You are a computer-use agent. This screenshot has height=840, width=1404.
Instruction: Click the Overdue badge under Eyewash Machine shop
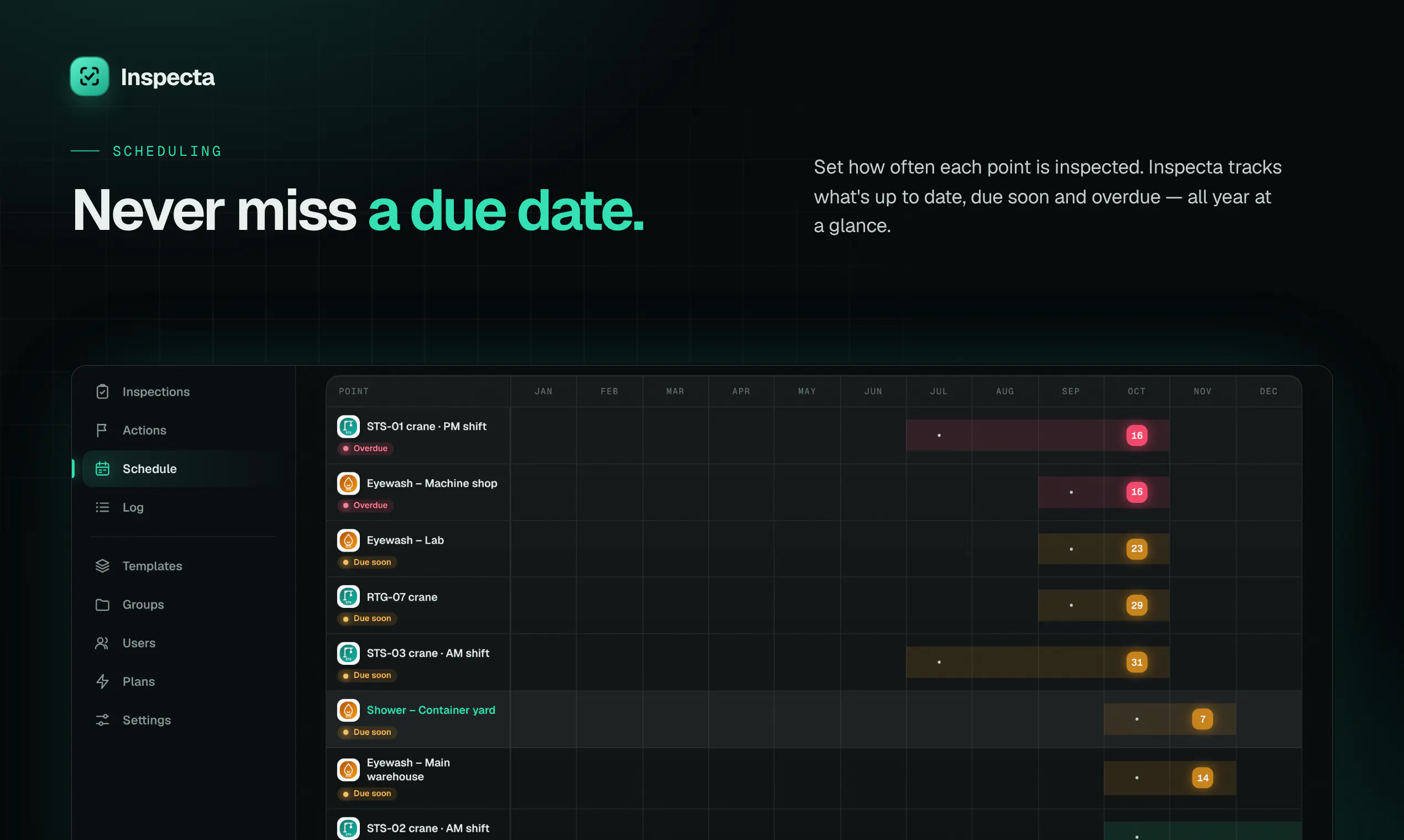pos(366,505)
